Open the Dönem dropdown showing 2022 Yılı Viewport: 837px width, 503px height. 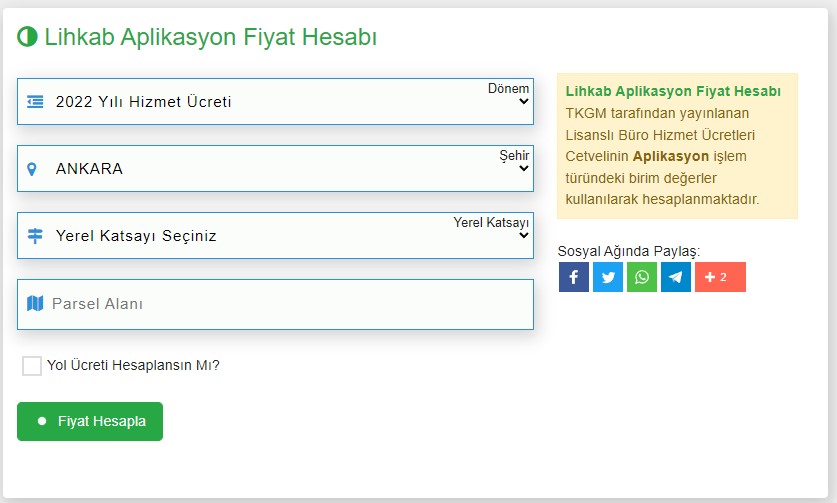point(275,101)
